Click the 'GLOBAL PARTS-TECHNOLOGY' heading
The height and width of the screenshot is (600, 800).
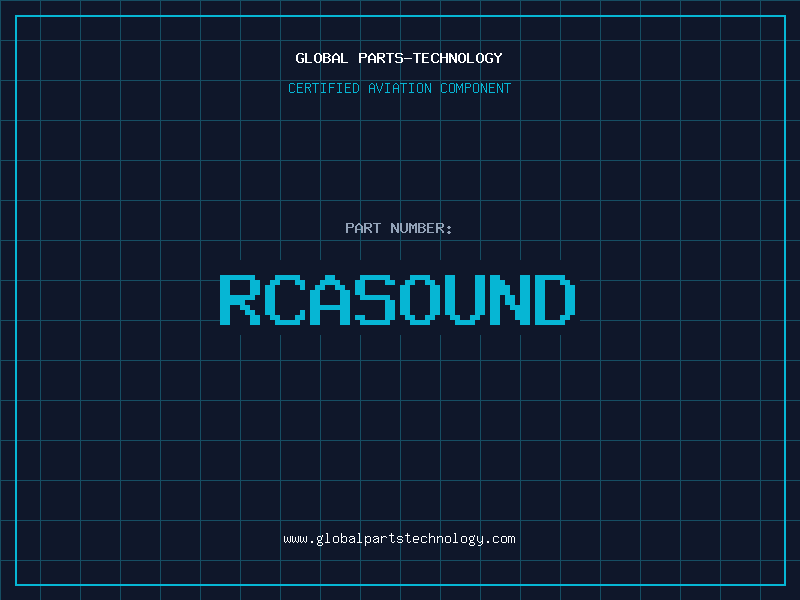[399, 58]
